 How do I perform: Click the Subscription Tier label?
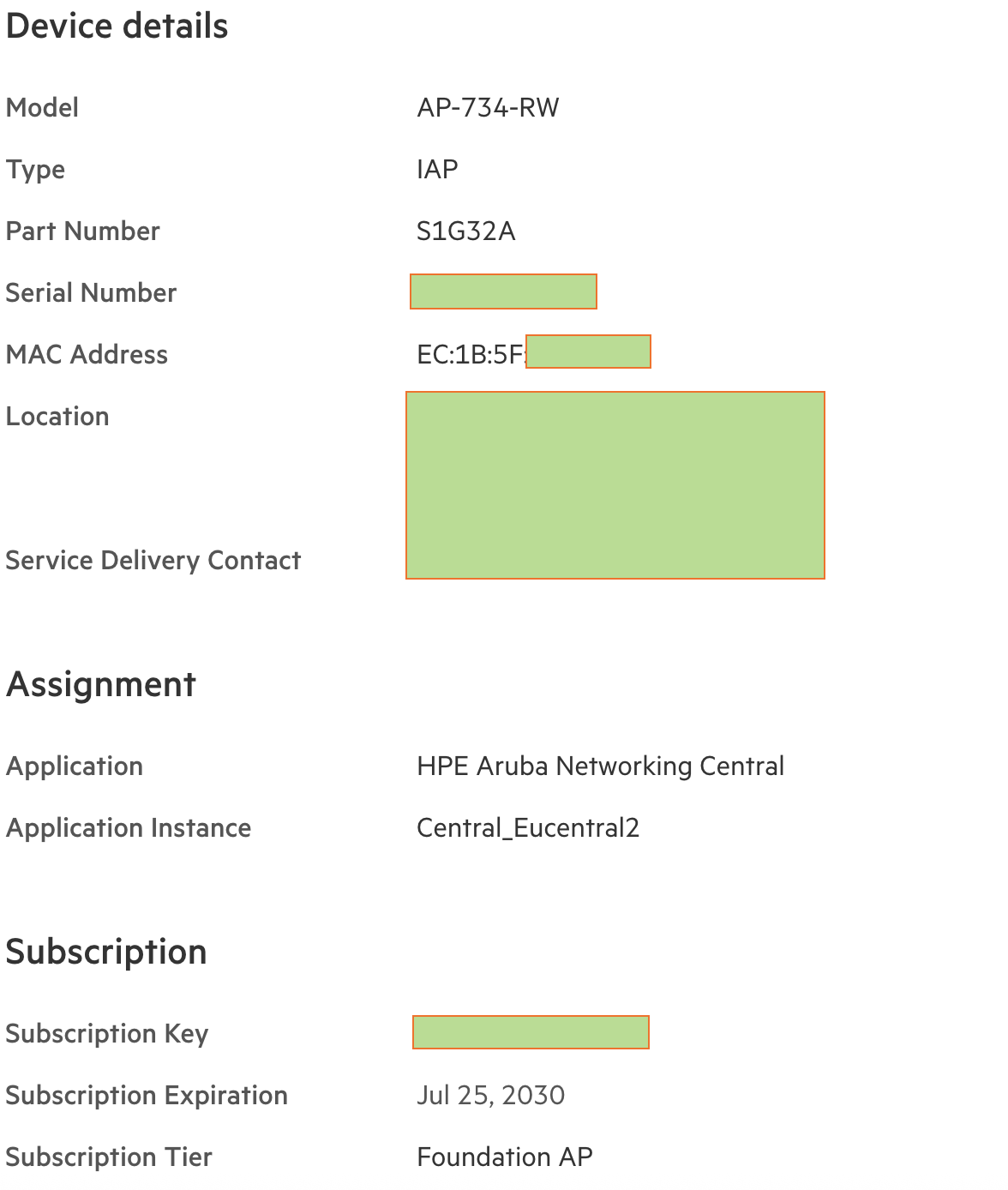pyautogui.click(x=109, y=1157)
